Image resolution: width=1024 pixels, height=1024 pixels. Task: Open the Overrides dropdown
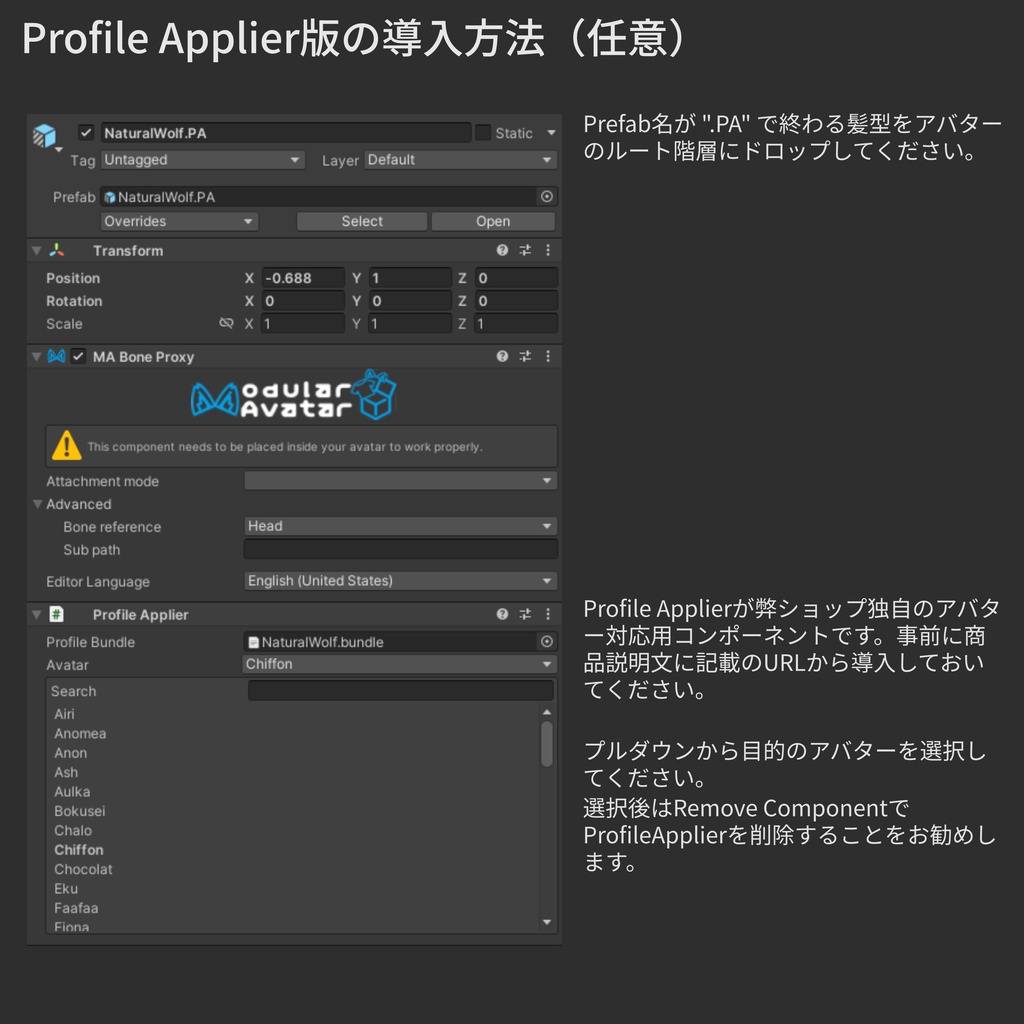[180, 221]
